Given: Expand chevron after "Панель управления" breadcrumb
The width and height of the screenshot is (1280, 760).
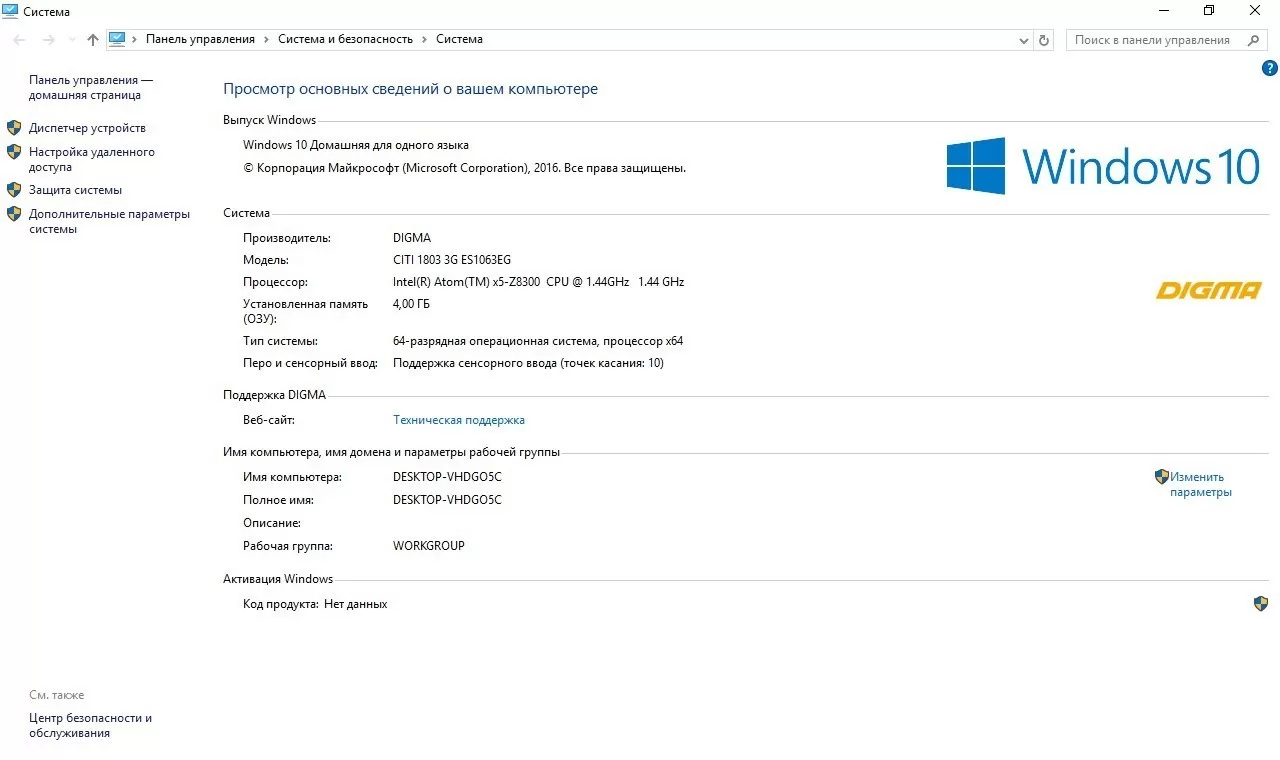Looking at the screenshot, I should tap(266, 40).
